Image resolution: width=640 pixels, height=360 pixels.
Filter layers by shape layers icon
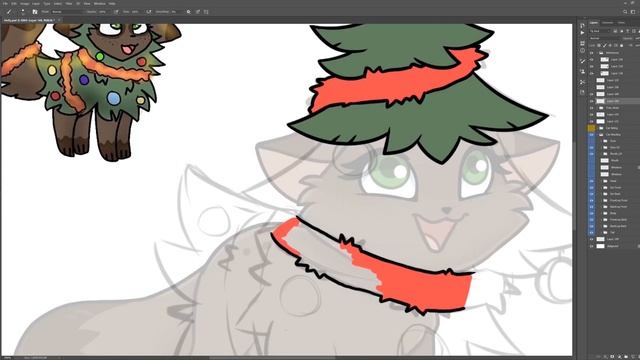[634, 31]
